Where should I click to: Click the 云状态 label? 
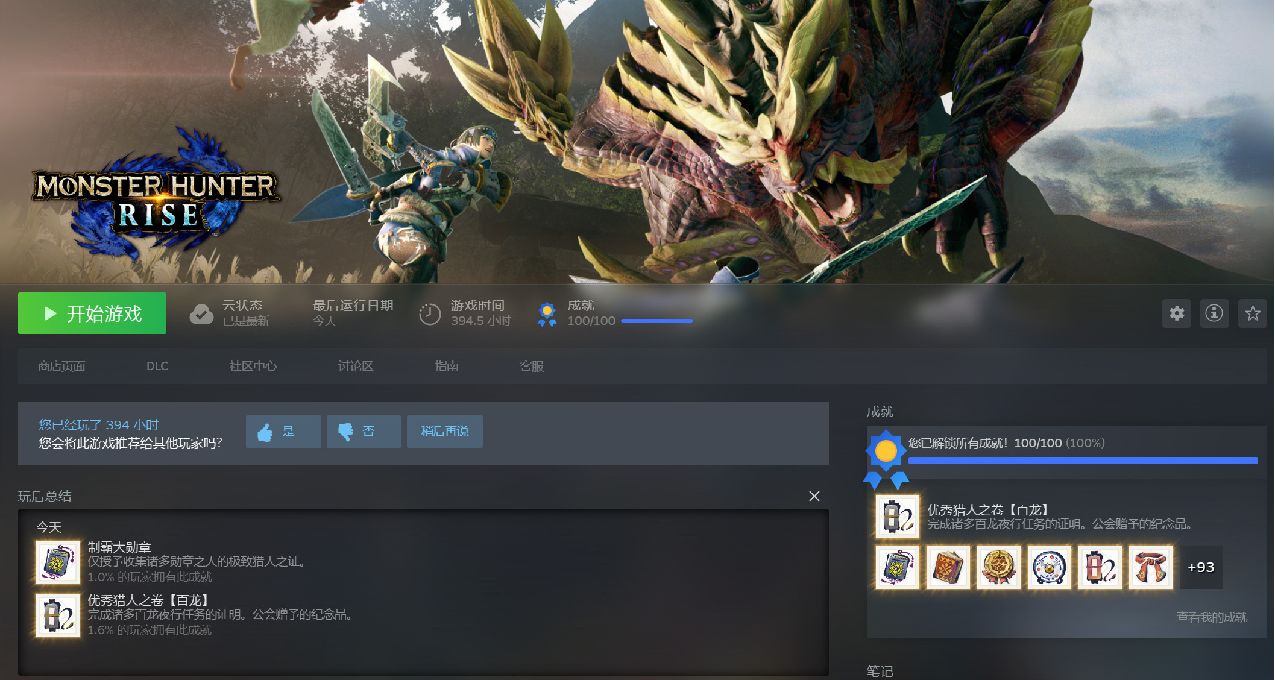click(x=242, y=305)
